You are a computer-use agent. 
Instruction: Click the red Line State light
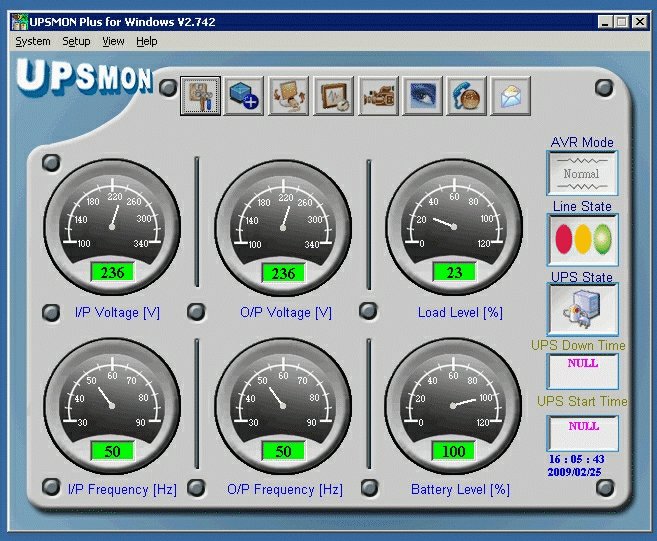(564, 239)
